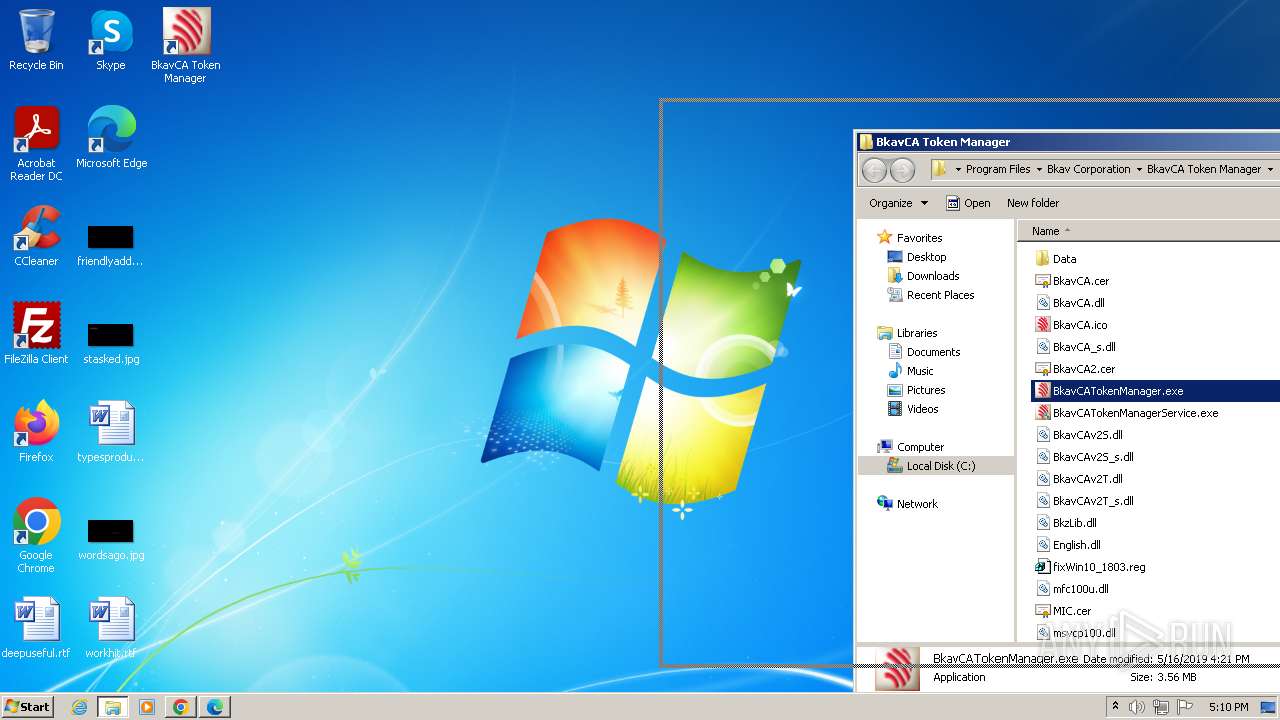Launch Microsoft Edge desktop shortcut
1280x720 pixels.
pyautogui.click(x=111, y=138)
